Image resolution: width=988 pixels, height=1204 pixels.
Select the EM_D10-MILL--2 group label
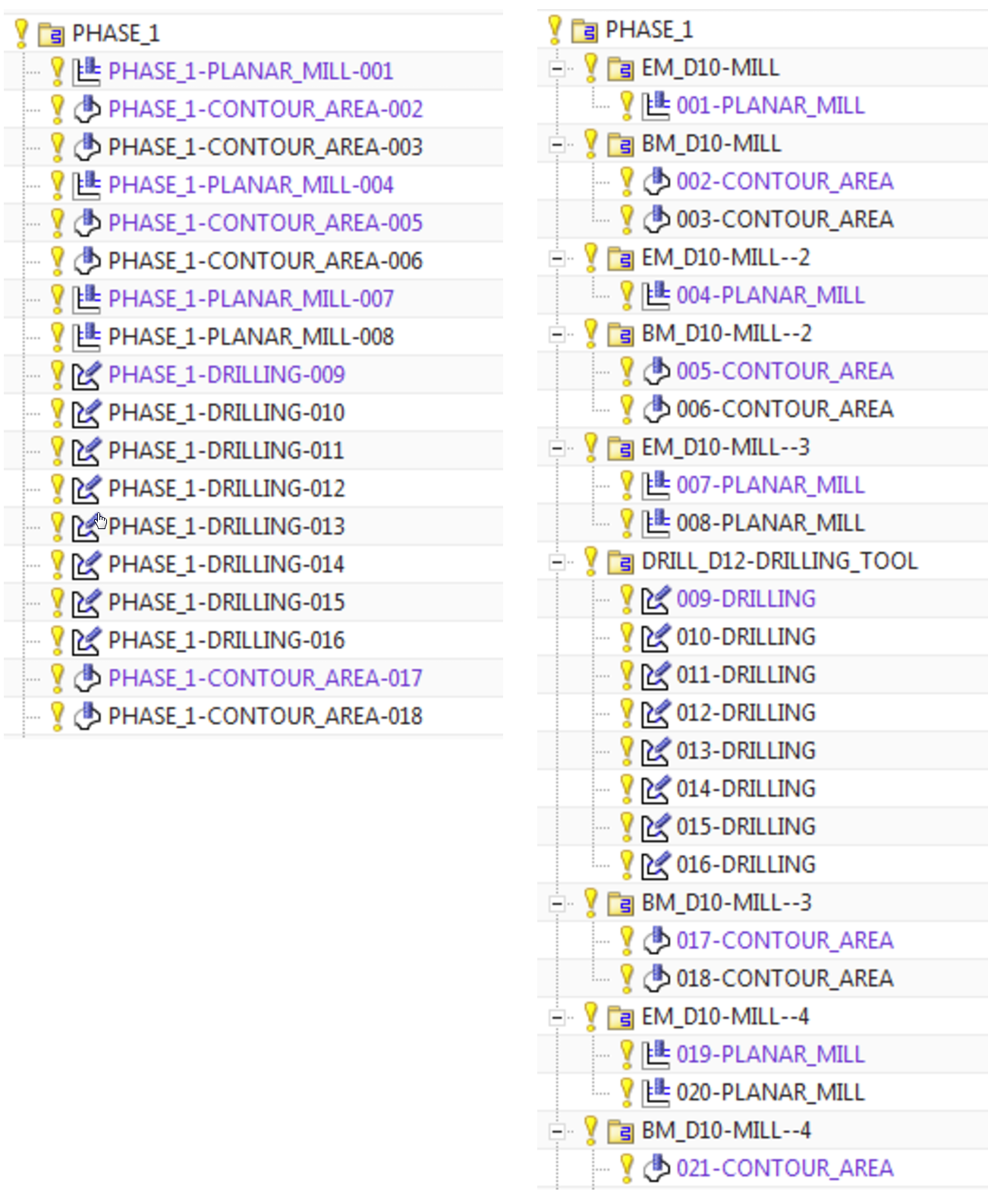pyautogui.click(x=725, y=257)
